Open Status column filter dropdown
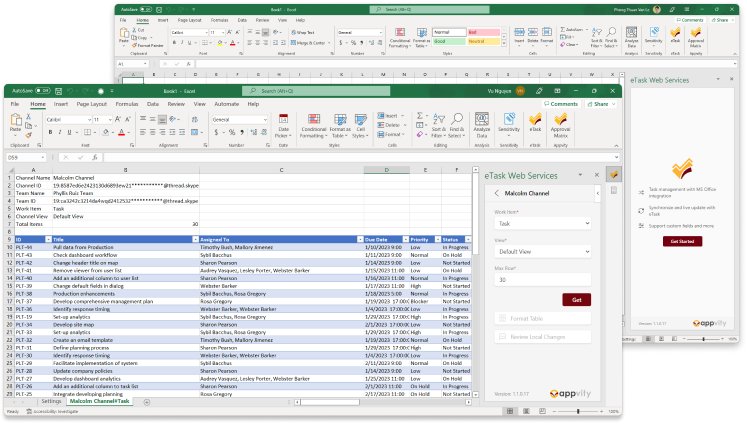747x424 pixels. pos(468,239)
